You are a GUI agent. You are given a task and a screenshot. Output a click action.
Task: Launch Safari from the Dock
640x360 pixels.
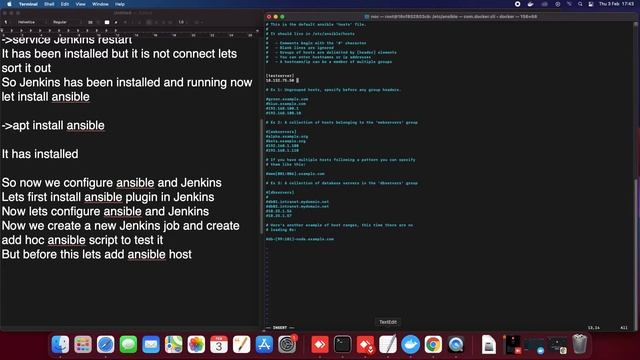106,344
